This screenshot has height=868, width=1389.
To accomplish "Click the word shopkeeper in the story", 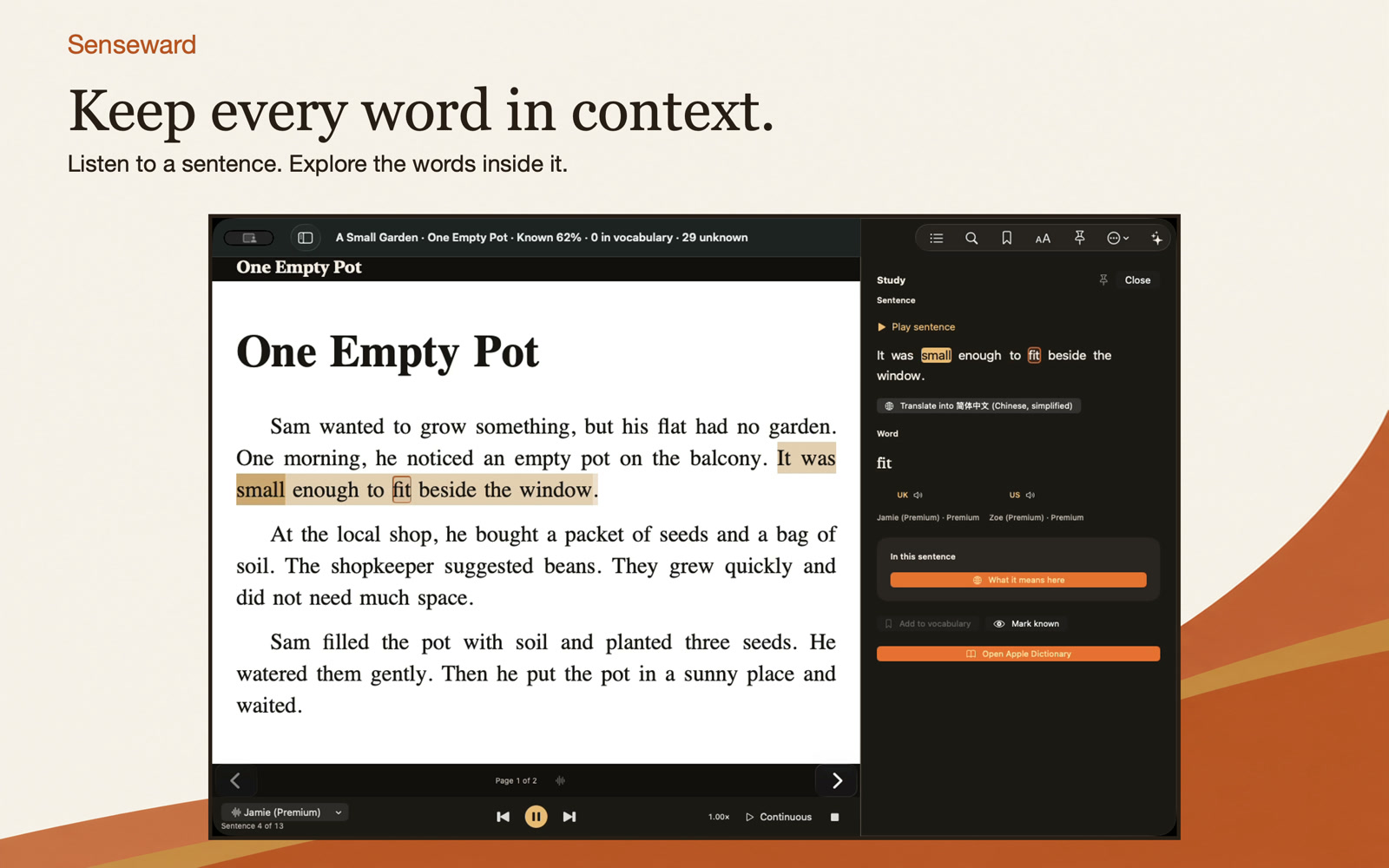I will pyautogui.click(x=382, y=567).
